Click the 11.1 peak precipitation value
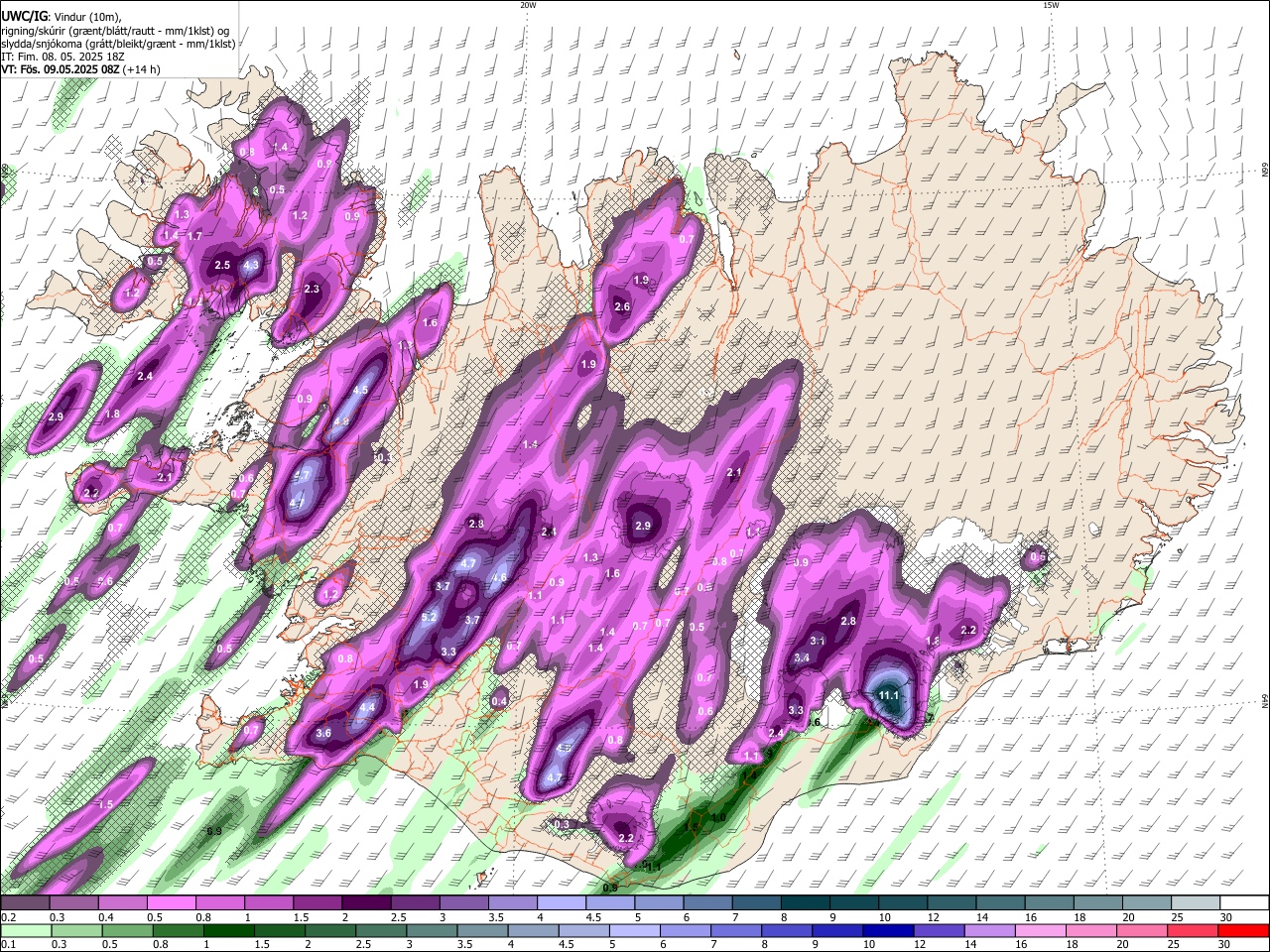This screenshot has height=952, width=1270. pos(889,695)
